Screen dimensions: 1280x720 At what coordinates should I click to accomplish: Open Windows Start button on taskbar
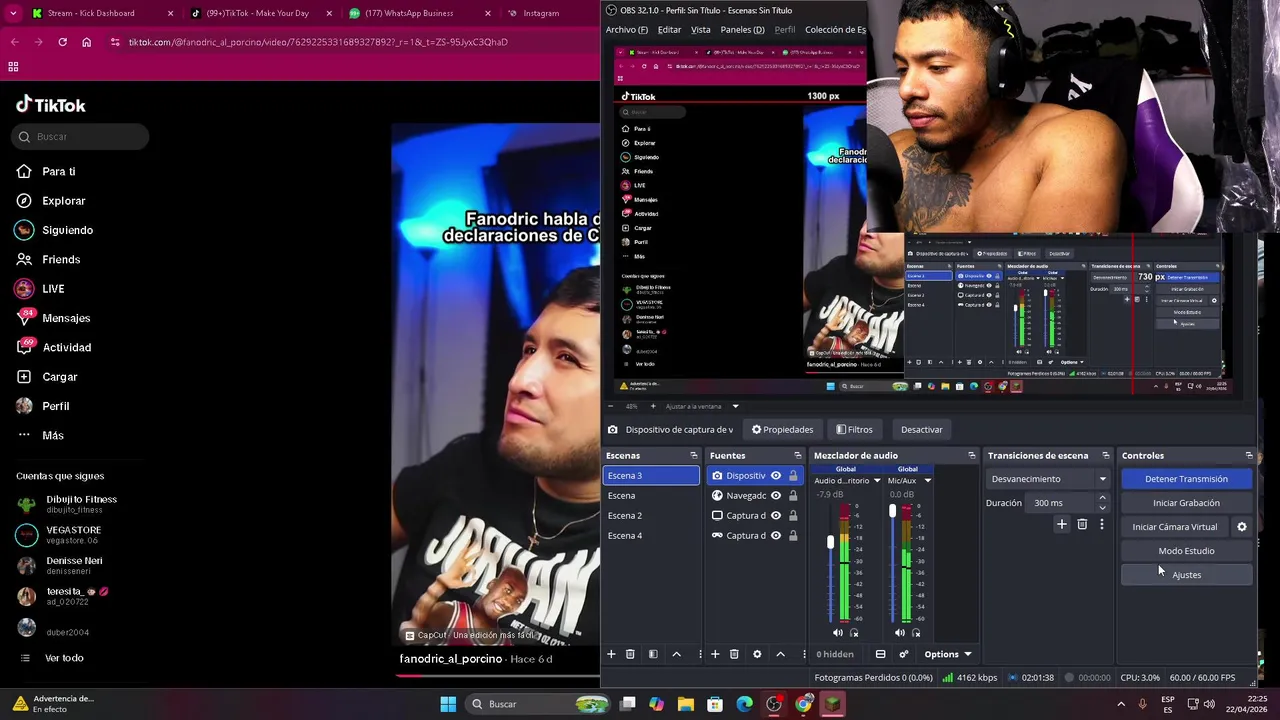[x=448, y=704]
